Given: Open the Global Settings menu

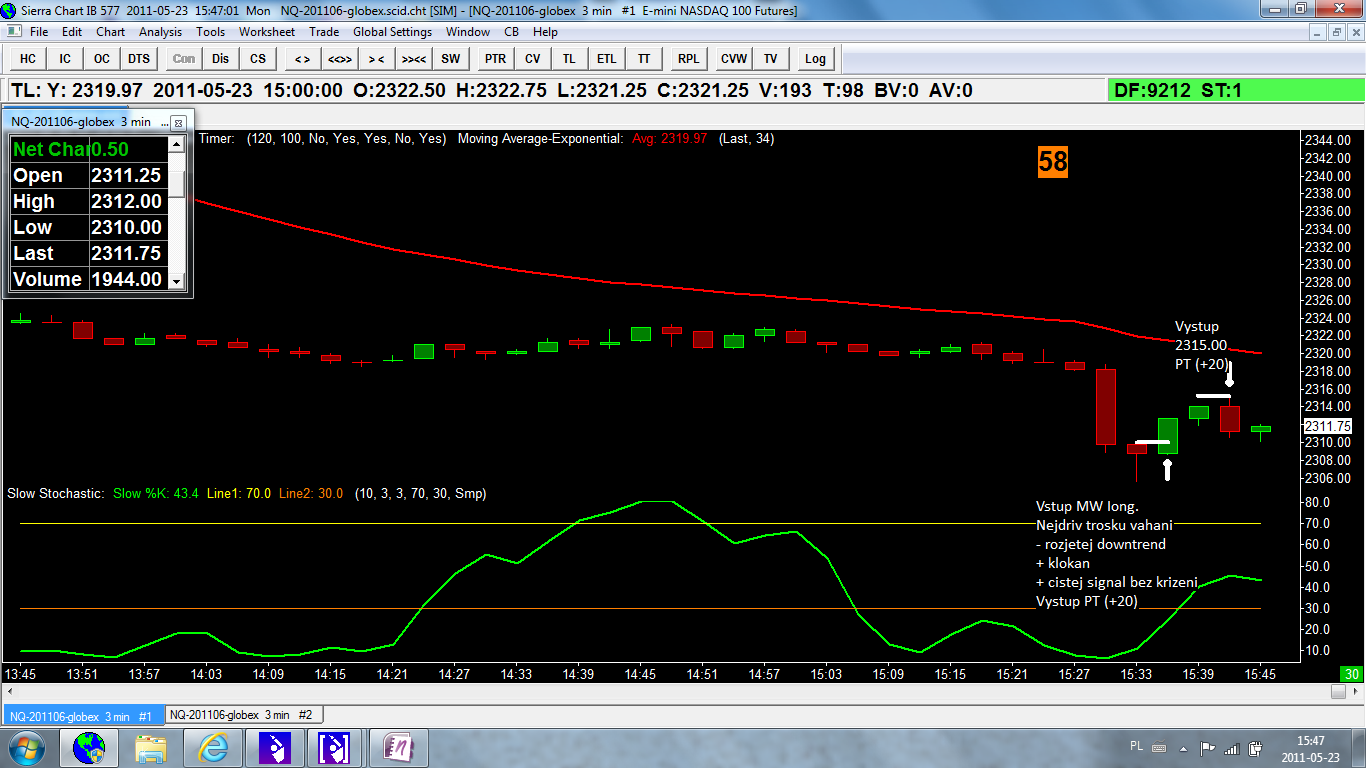Looking at the screenshot, I should coord(392,32).
